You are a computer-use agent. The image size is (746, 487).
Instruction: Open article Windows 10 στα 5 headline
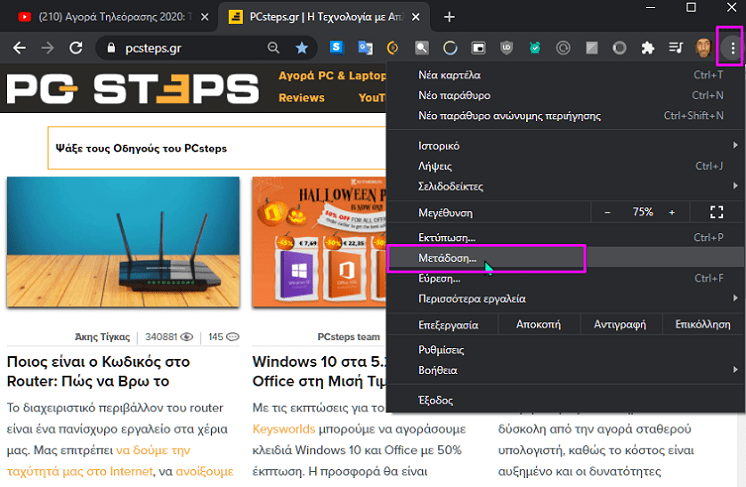[319, 371]
